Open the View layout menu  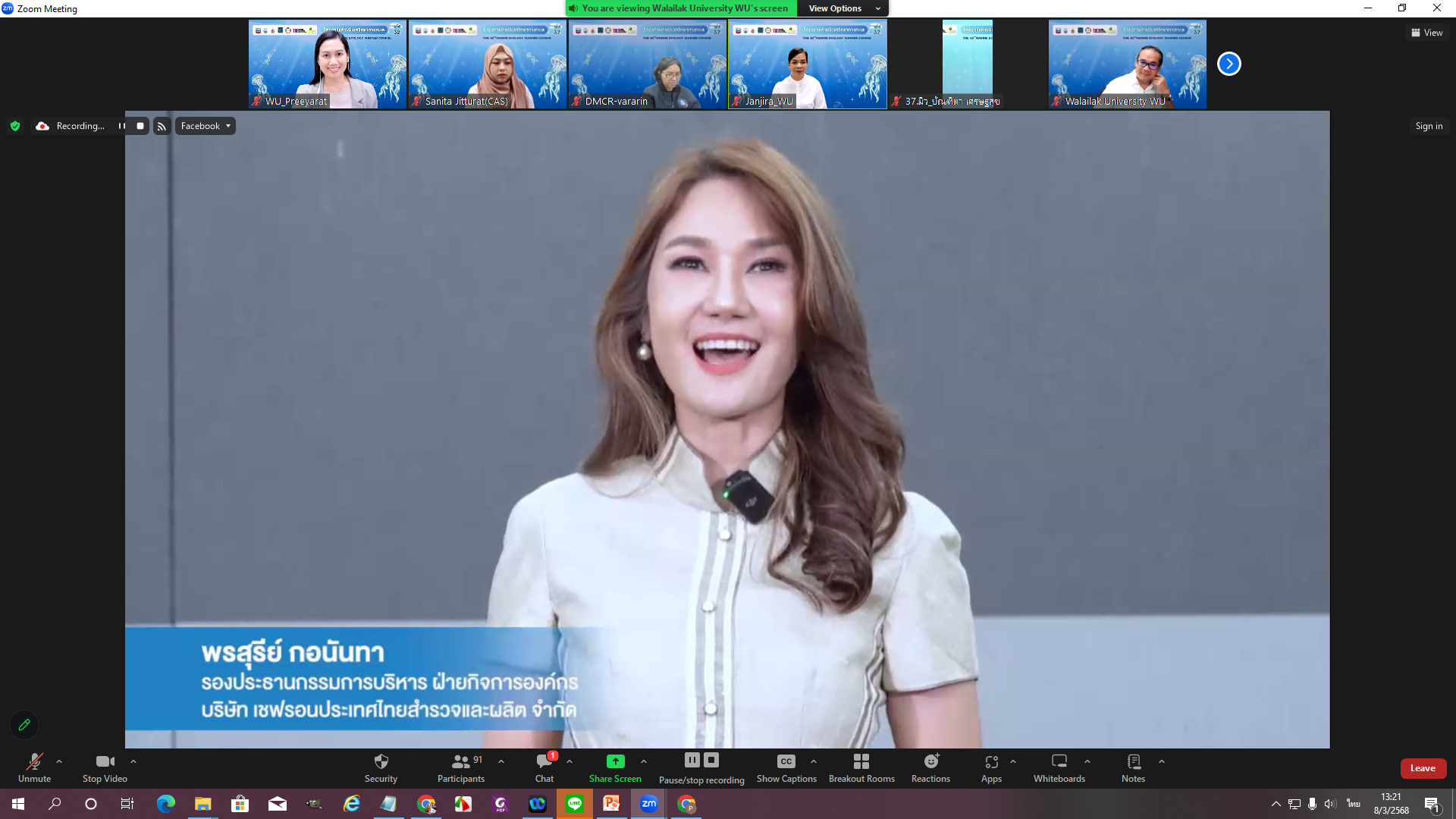click(x=1426, y=33)
